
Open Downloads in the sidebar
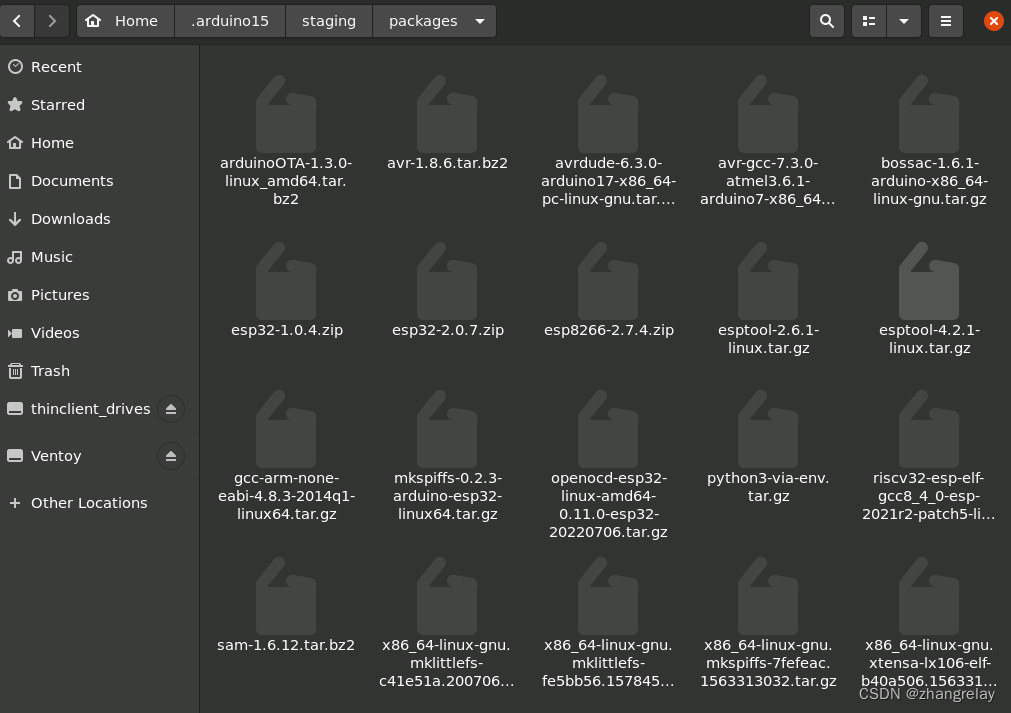tap(99, 219)
